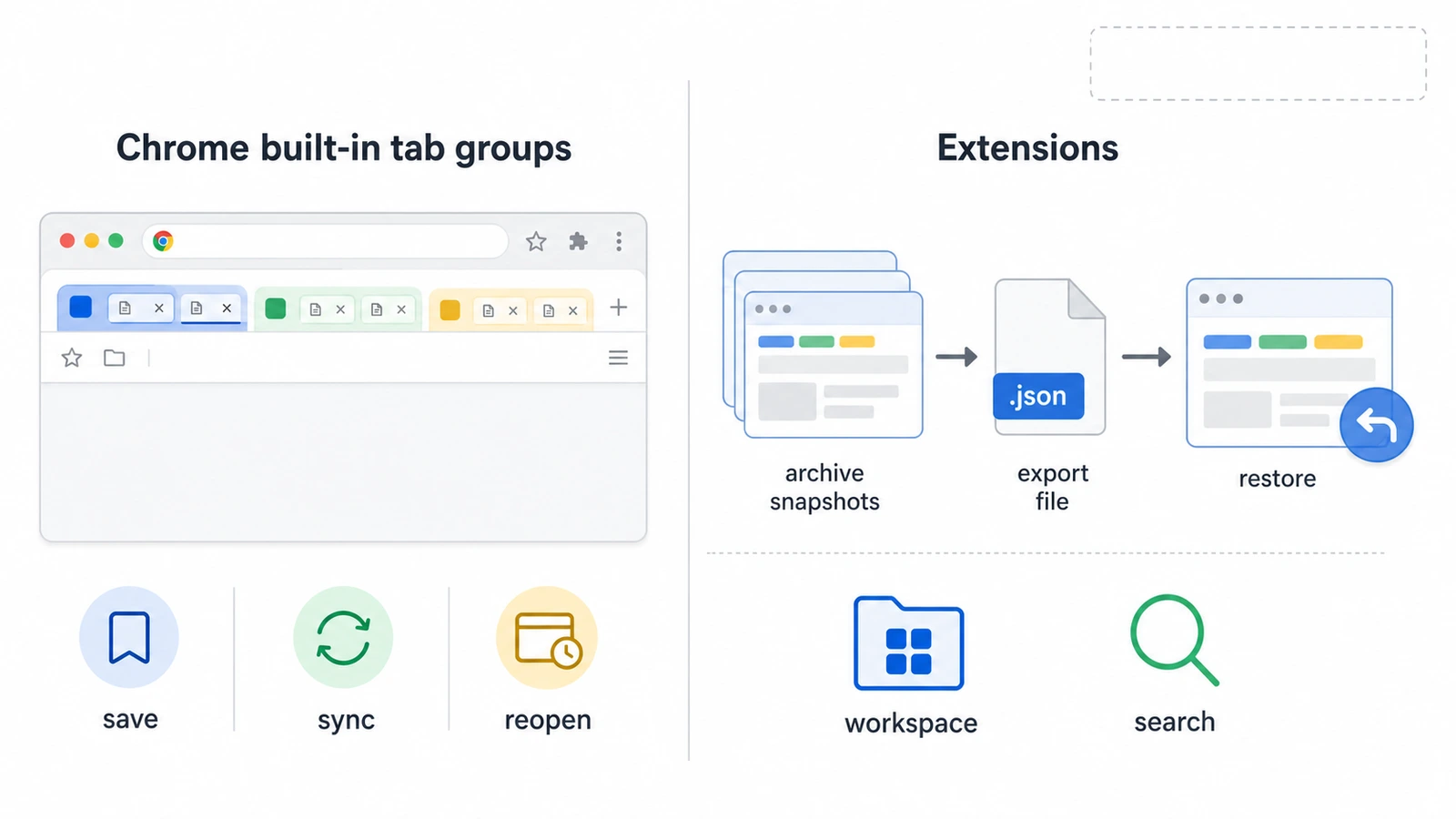Click the blue workspace folder icon
The width and height of the screenshot is (1456, 819).
[908, 643]
